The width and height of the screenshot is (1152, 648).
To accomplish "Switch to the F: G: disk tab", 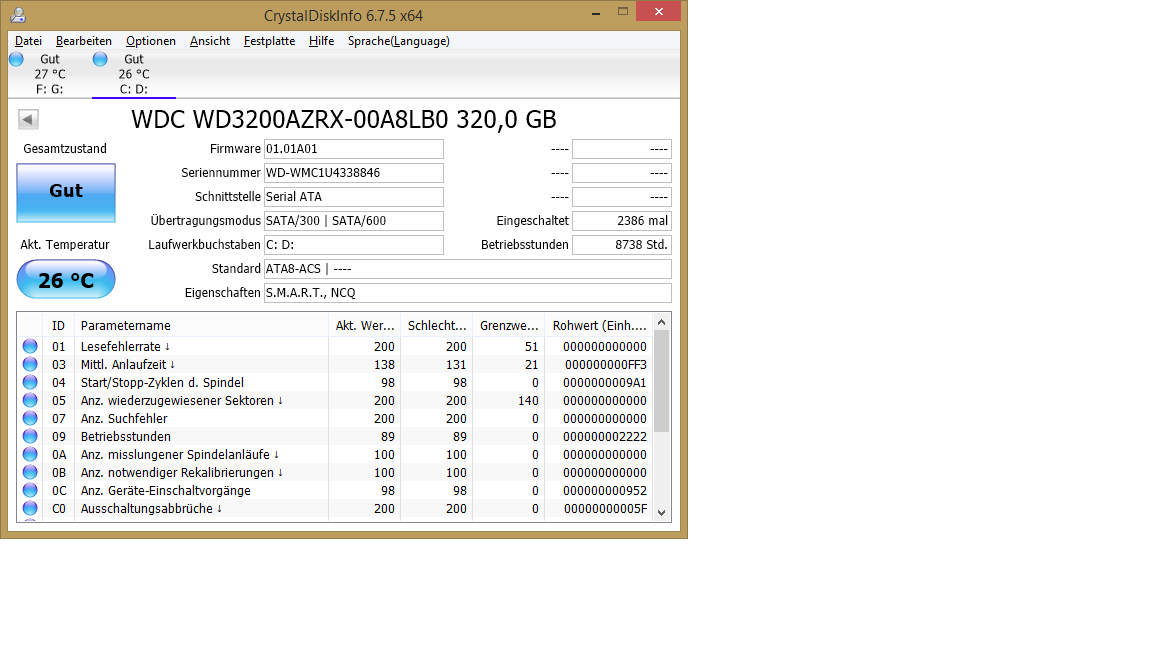I will click(x=50, y=73).
